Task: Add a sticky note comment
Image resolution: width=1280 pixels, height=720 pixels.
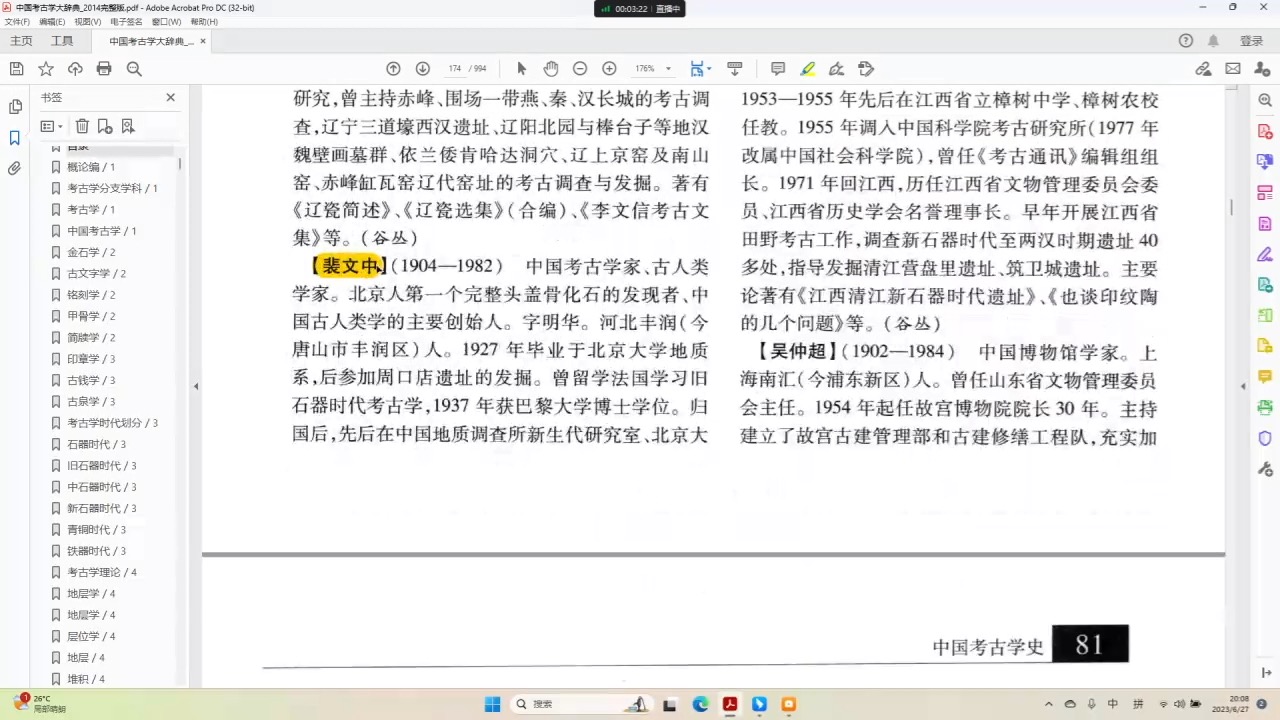Action: pyautogui.click(x=778, y=69)
